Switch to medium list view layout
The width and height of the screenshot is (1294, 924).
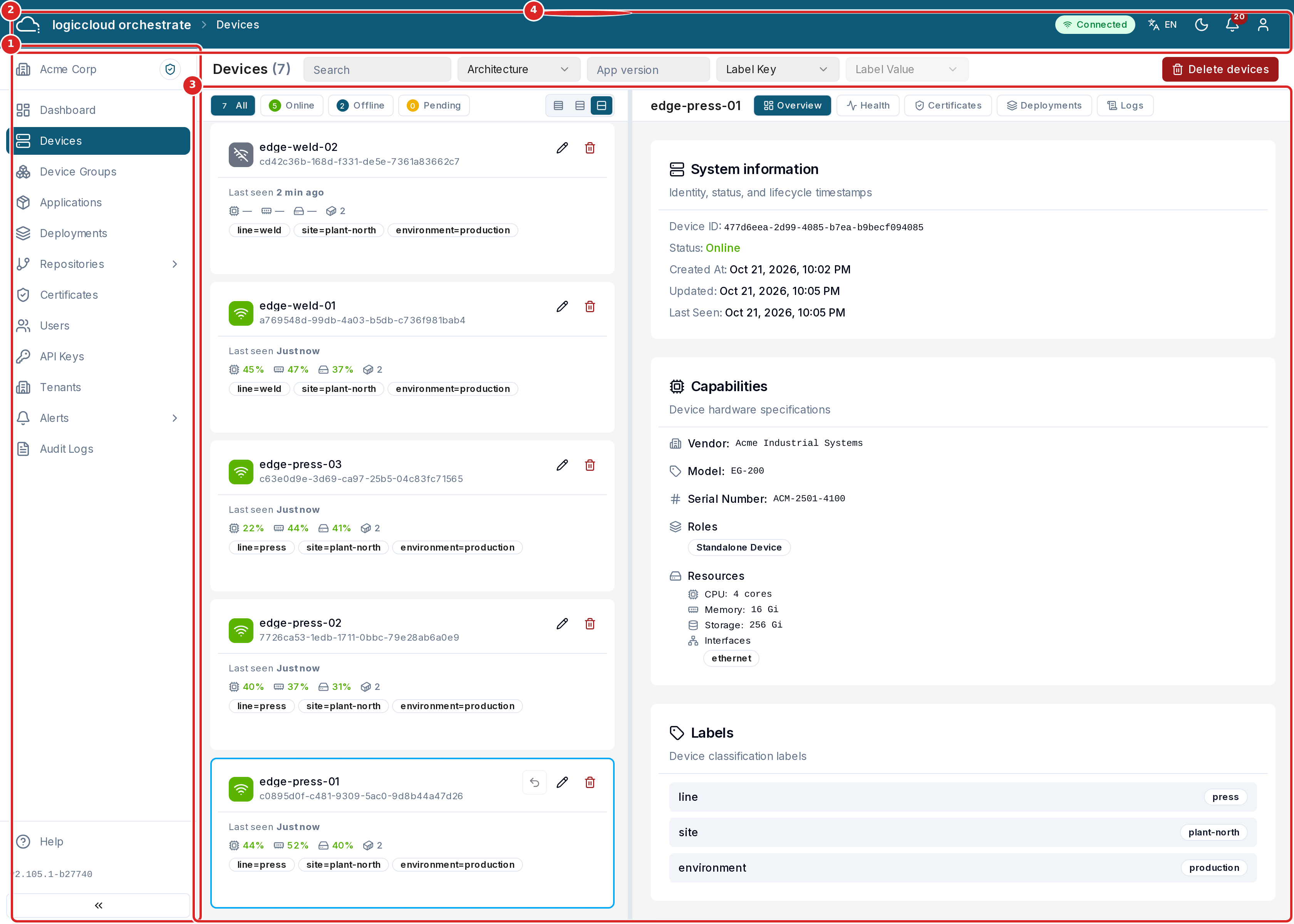tap(580, 106)
